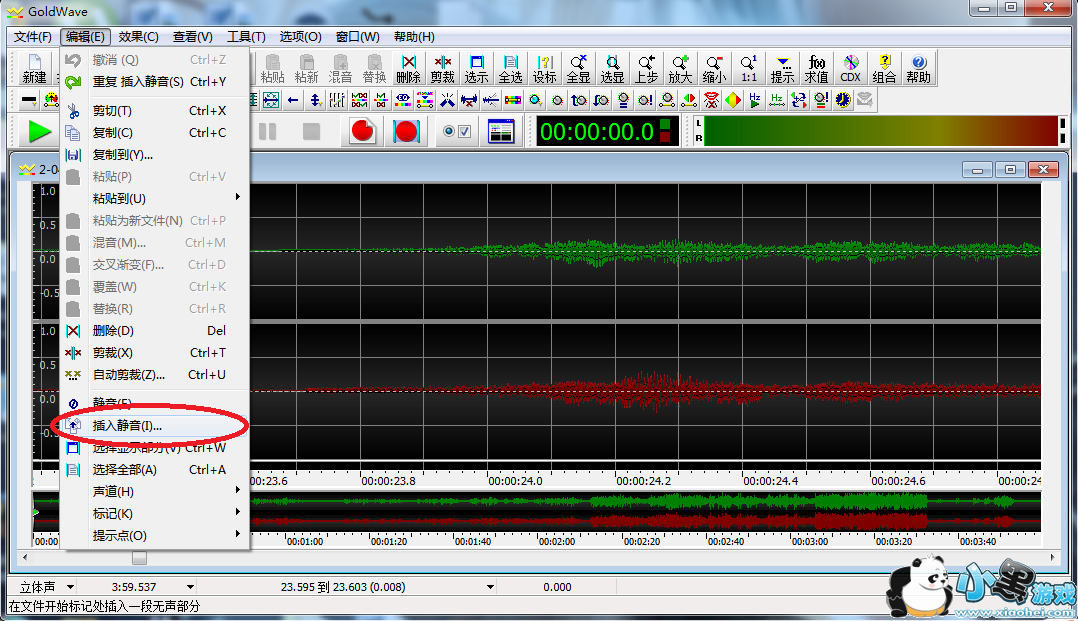Click the green Play button
The height and width of the screenshot is (621, 1078).
(x=39, y=131)
